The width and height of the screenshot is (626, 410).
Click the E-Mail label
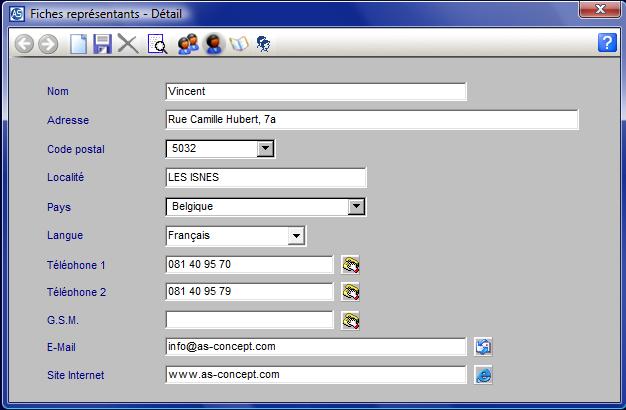tap(61, 347)
